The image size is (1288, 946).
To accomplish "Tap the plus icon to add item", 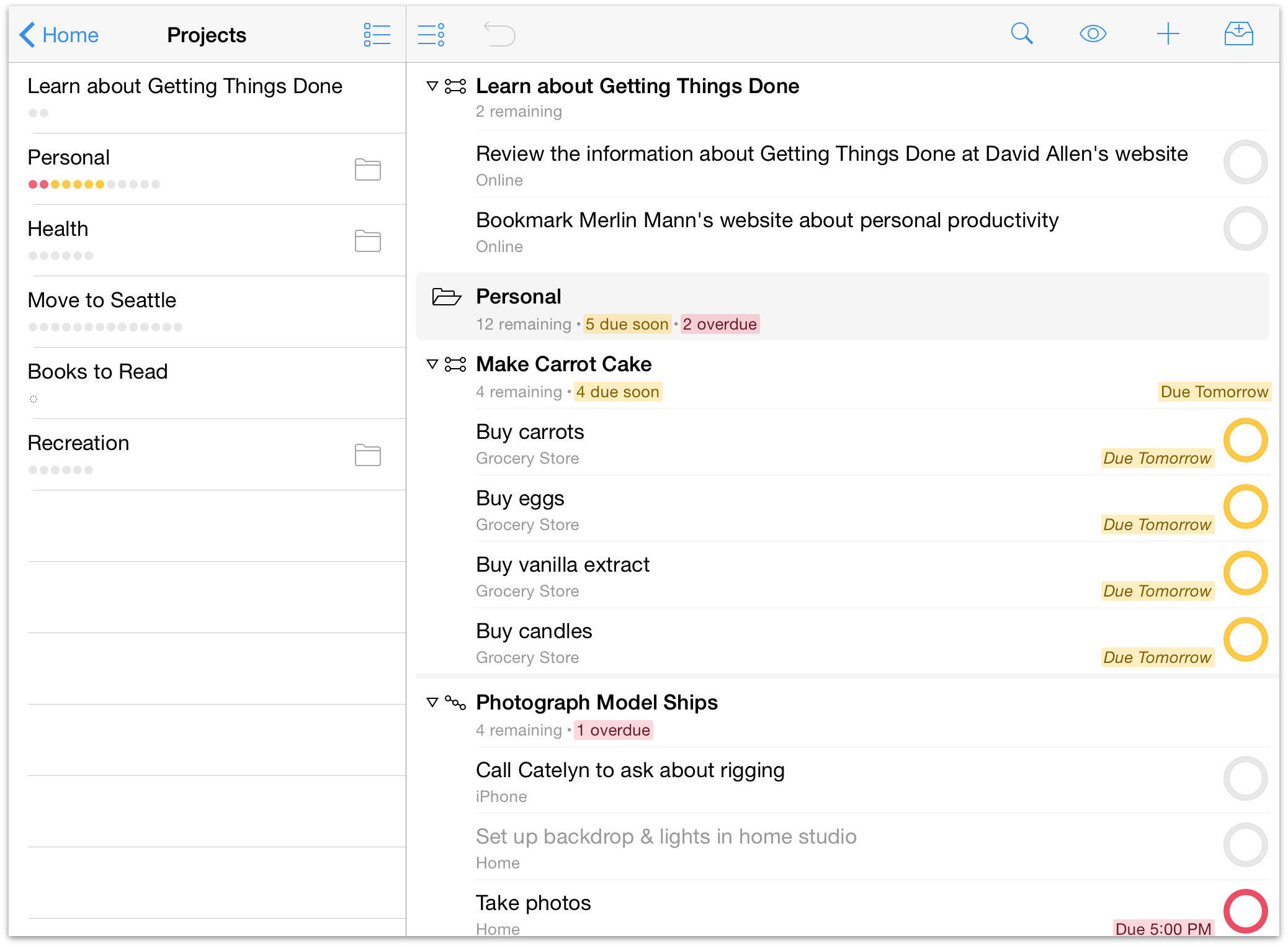I will [1168, 34].
